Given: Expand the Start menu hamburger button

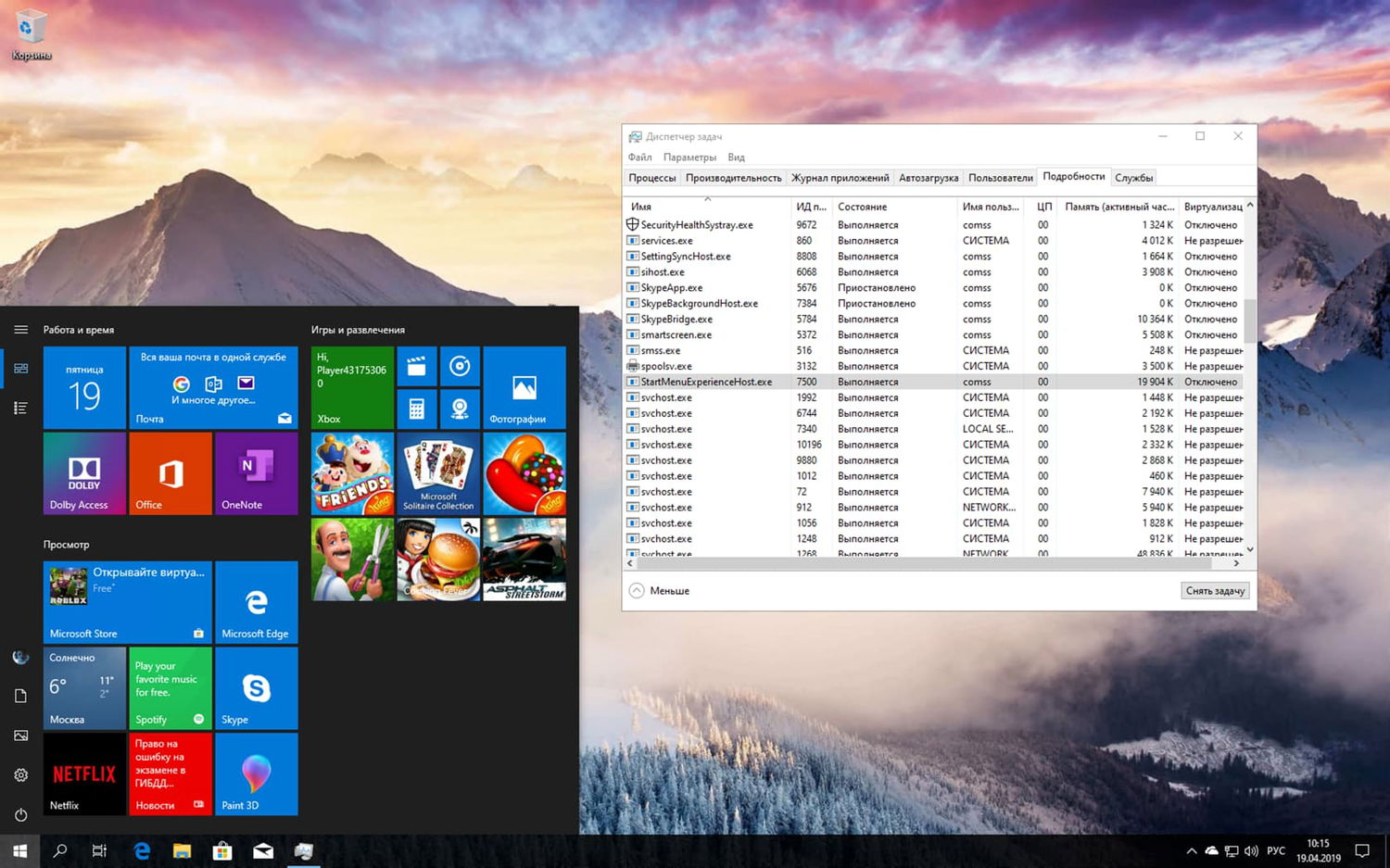Looking at the screenshot, I should (20, 330).
